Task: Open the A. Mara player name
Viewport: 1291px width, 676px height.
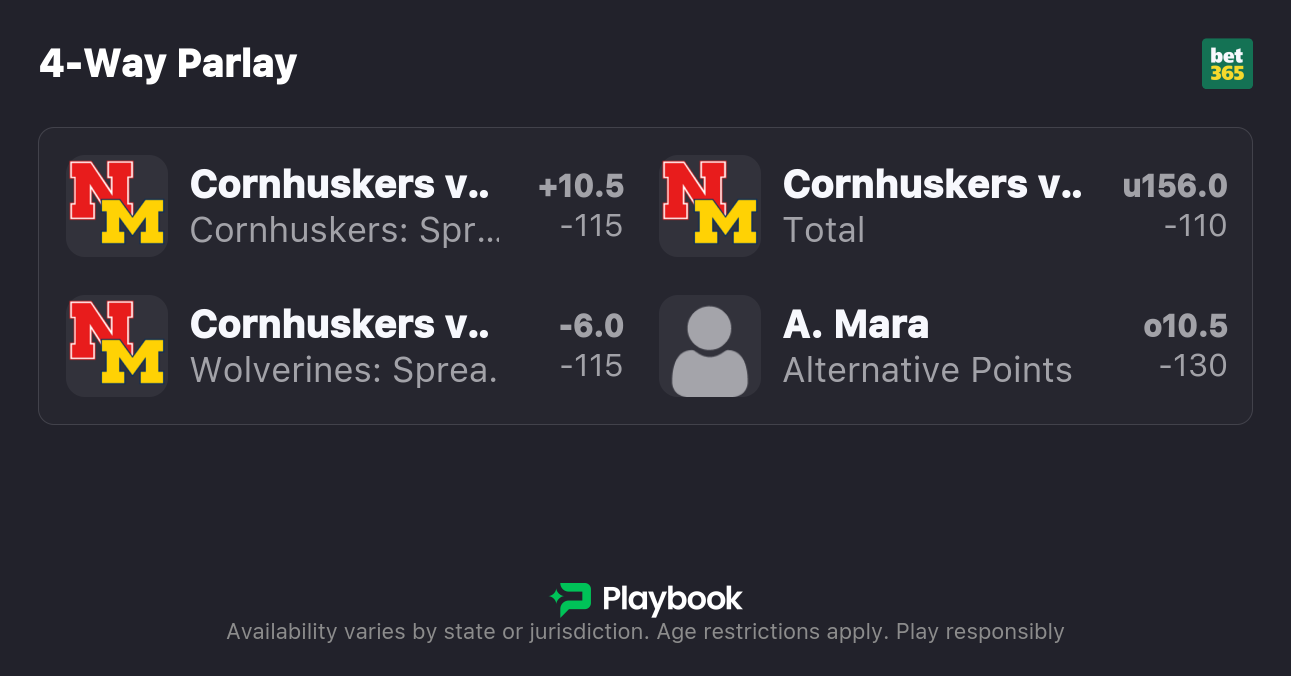Action: click(x=856, y=324)
